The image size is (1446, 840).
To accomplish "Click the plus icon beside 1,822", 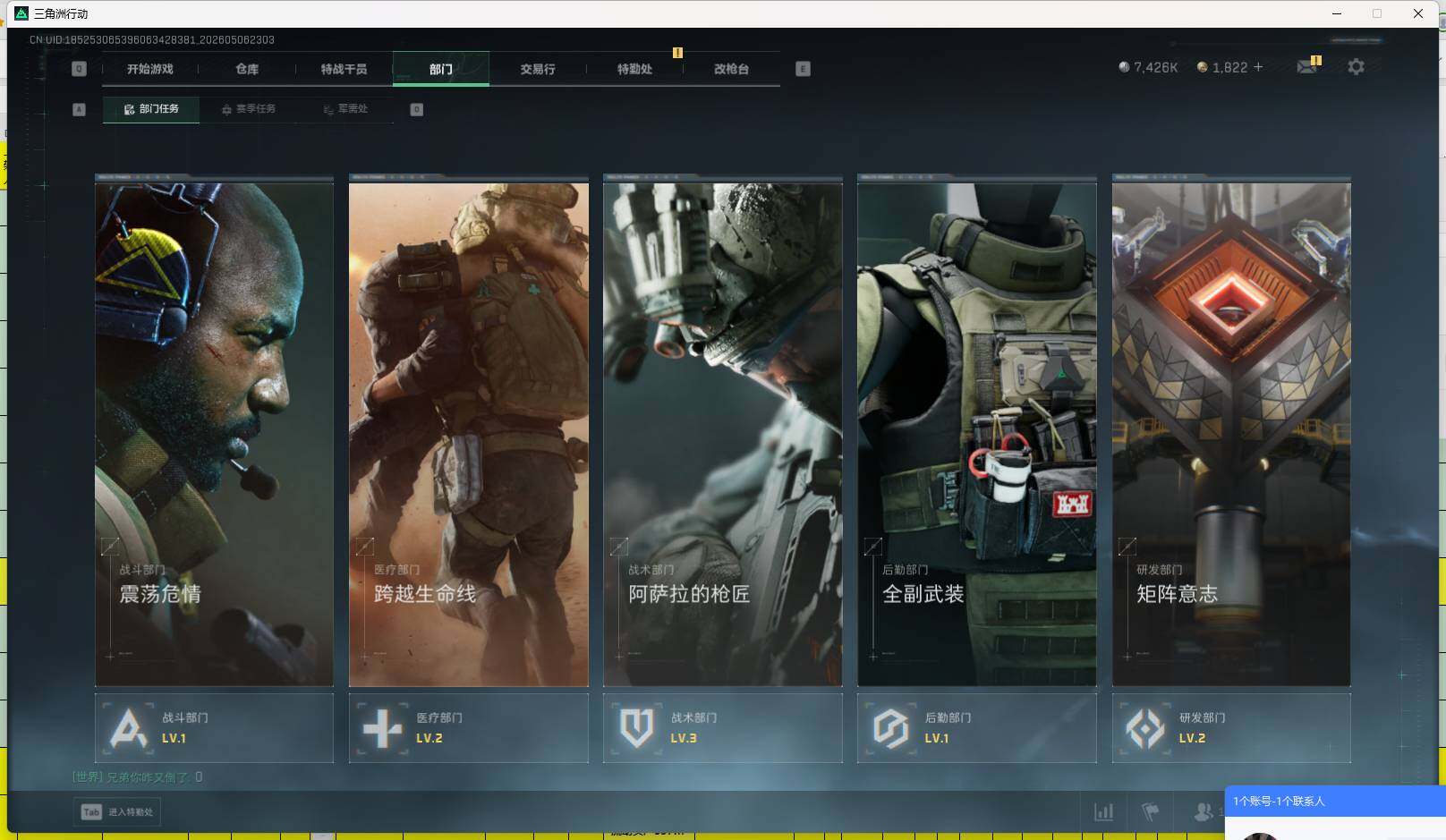I will tap(1258, 67).
